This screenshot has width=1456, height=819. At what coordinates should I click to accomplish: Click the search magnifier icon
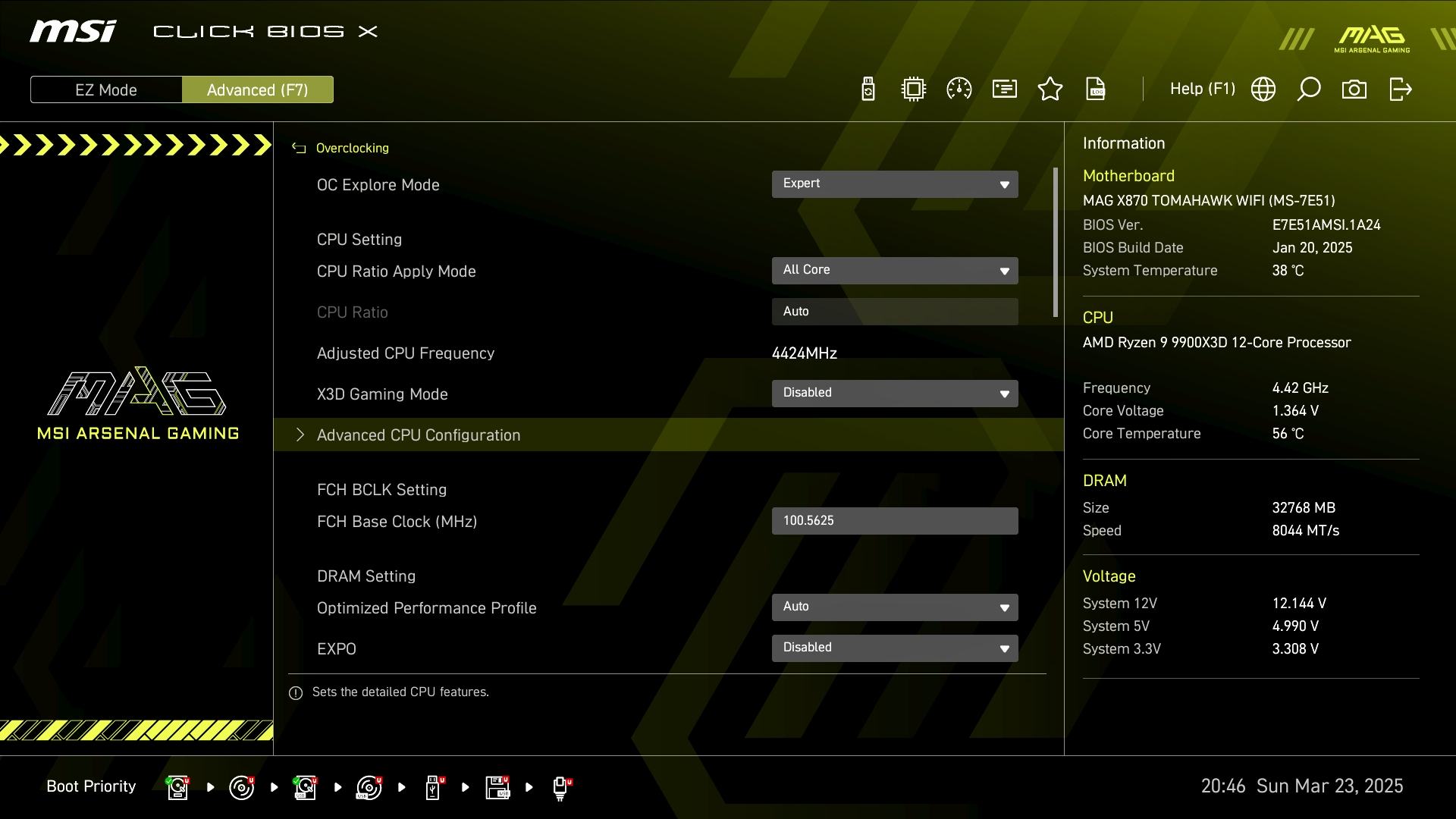tap(1309, 89)
